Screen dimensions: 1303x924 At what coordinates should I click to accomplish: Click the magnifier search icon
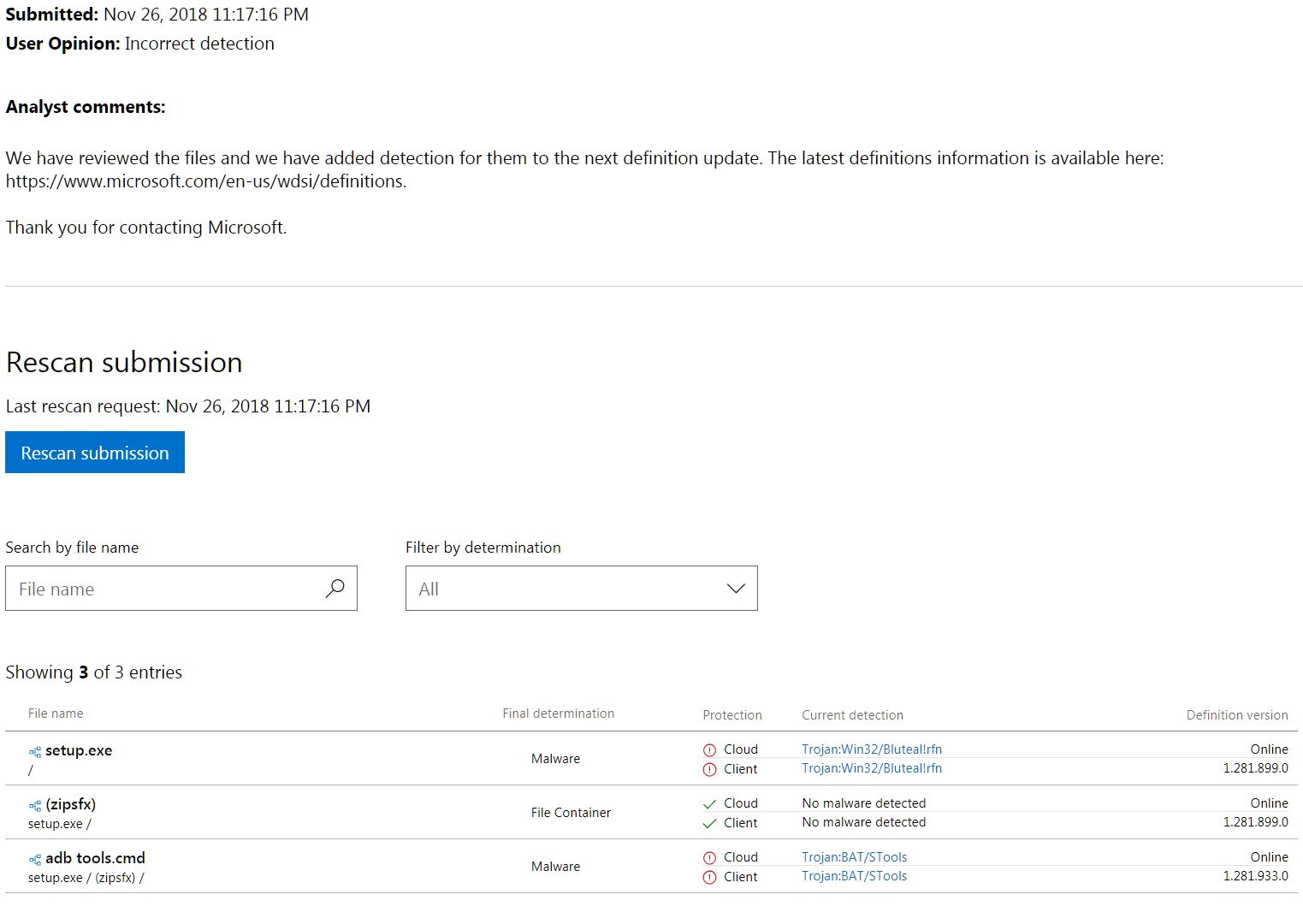point(335,589)
